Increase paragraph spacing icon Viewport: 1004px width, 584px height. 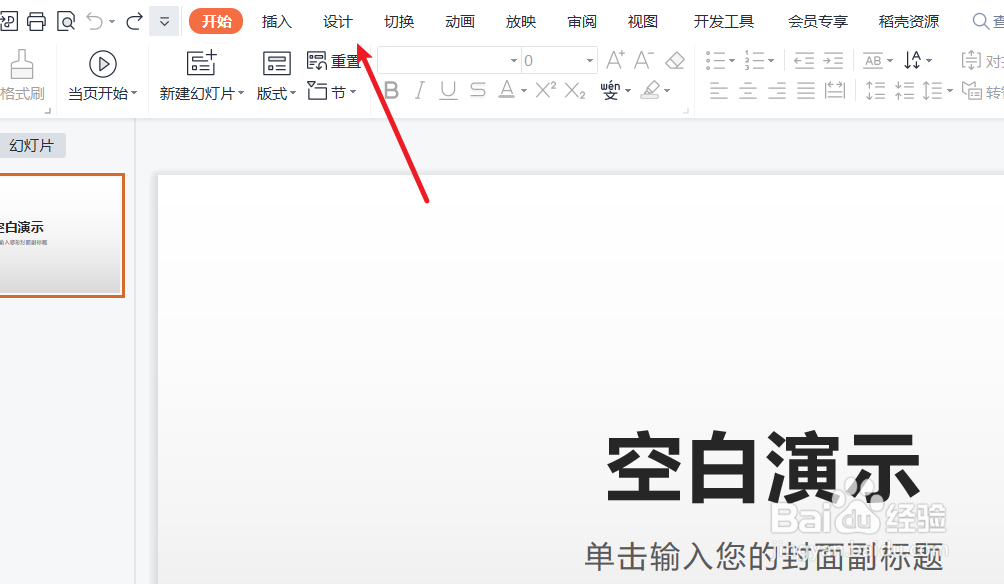pos(875,90)
